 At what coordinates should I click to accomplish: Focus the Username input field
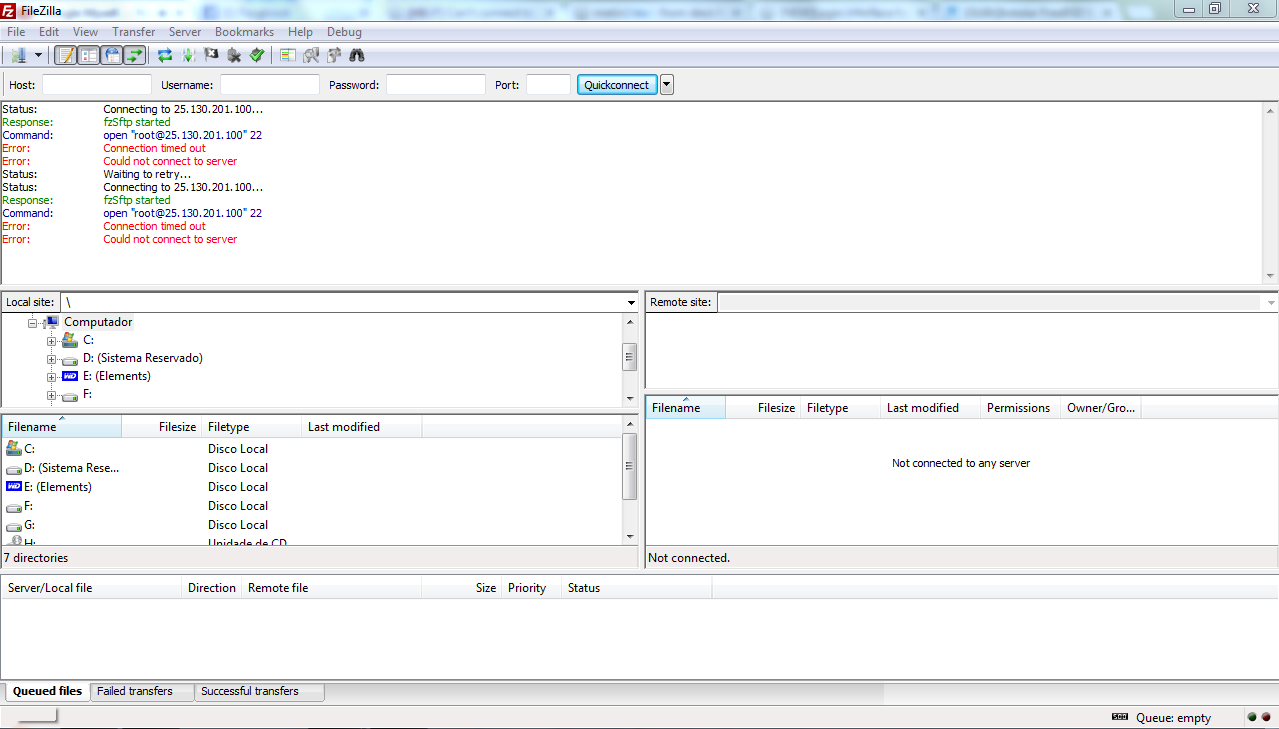[270, 85]
